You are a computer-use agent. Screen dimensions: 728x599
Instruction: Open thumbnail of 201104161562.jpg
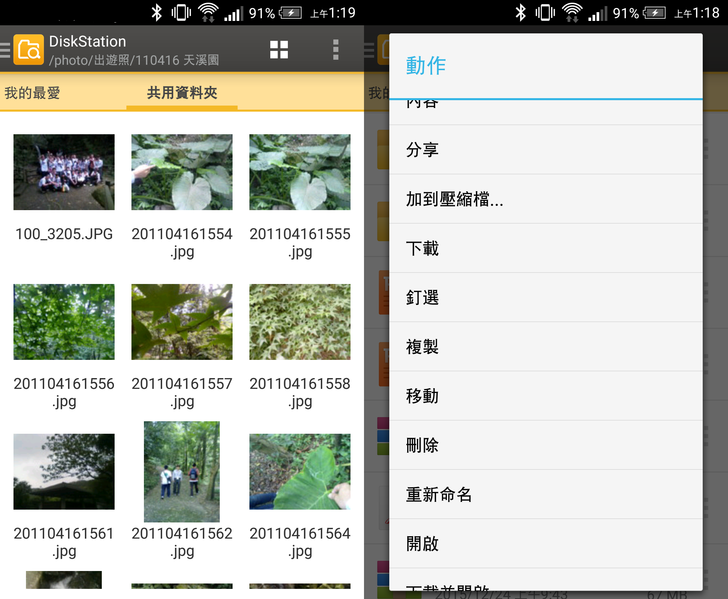coord(182,472)
